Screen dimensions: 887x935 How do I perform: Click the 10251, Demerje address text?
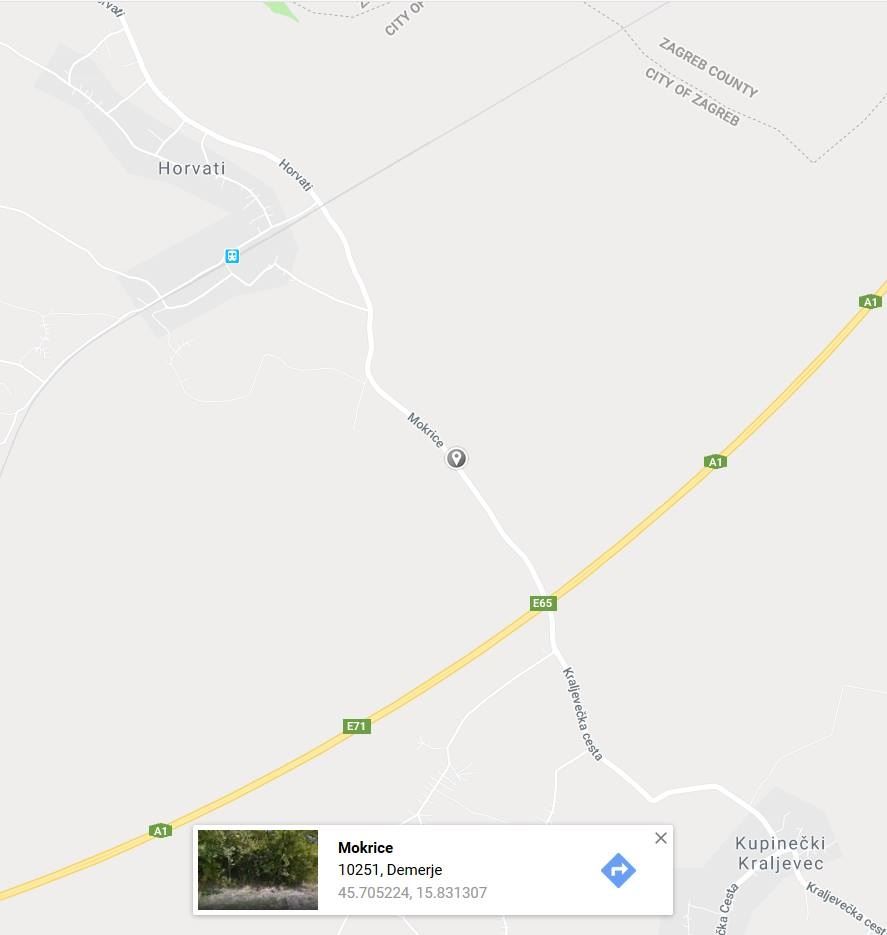(x=390, y=870)
